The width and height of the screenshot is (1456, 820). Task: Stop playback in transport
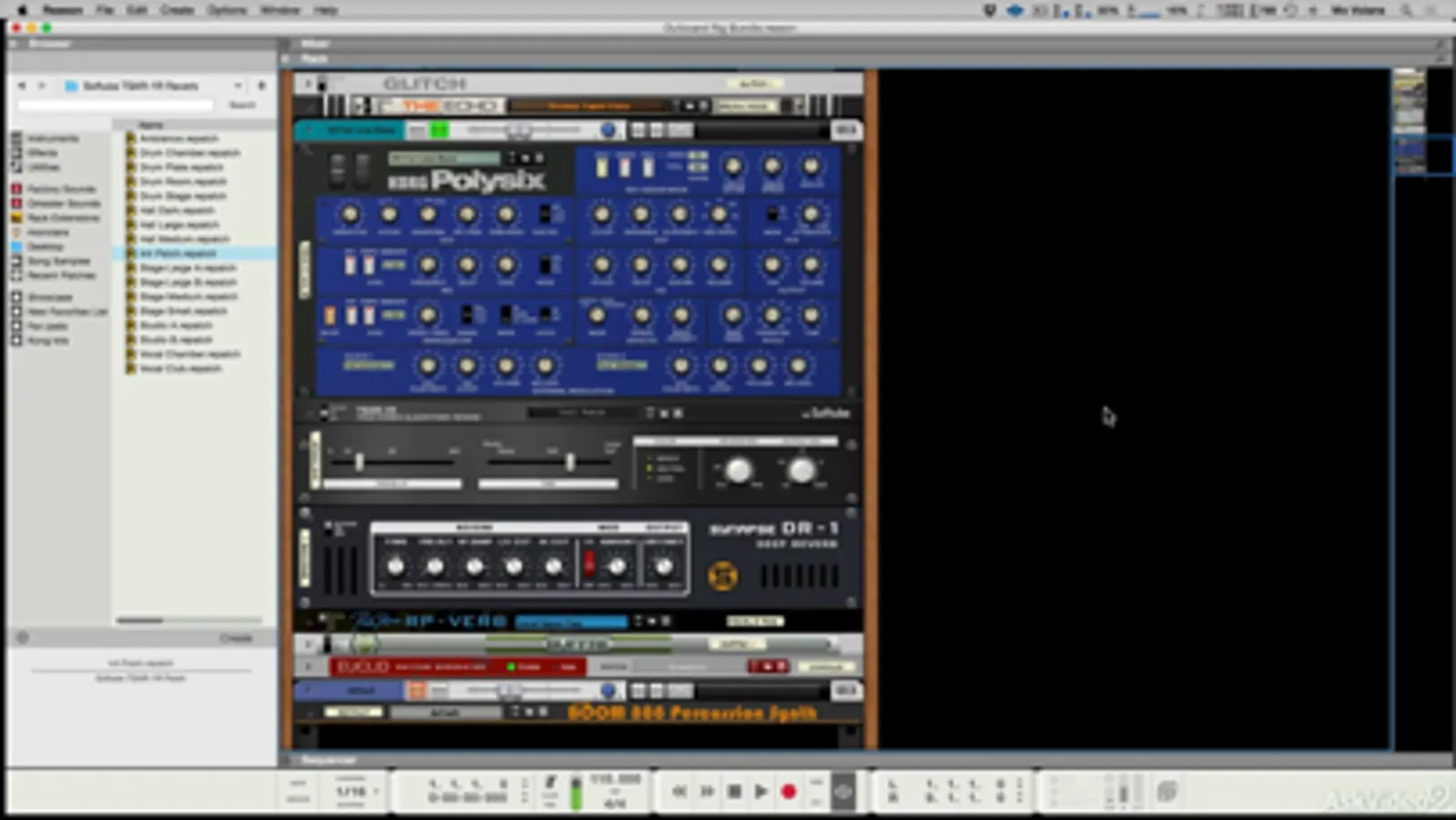click(x=734, y=792)
